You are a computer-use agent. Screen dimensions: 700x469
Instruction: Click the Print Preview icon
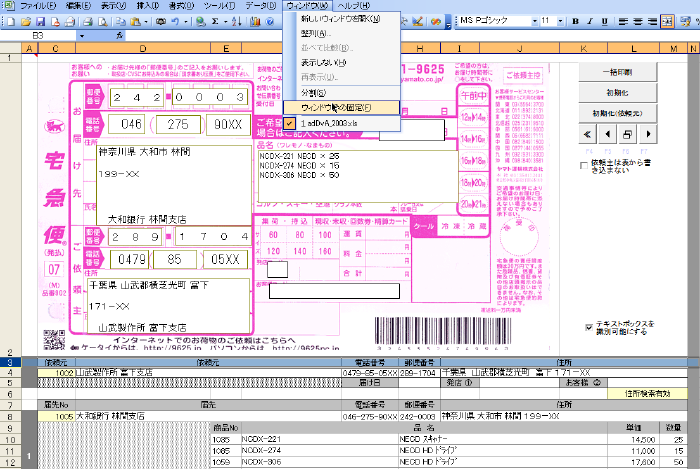tap(103, 21)
